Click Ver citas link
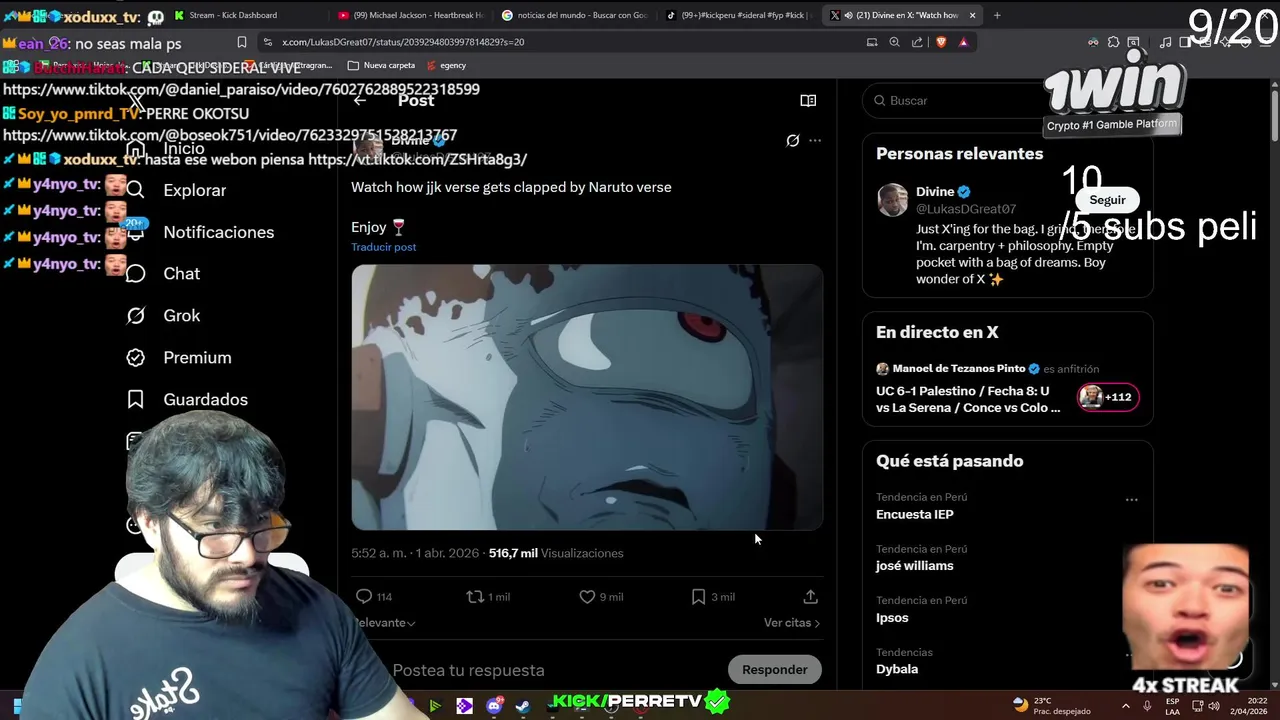 pos(791,622)
